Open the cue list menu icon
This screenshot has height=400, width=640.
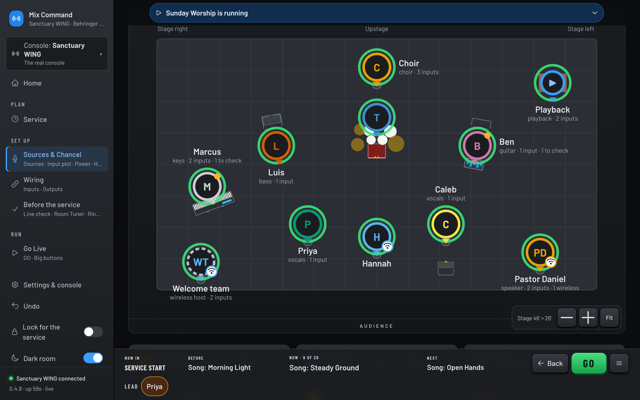[x=619, y=363]
